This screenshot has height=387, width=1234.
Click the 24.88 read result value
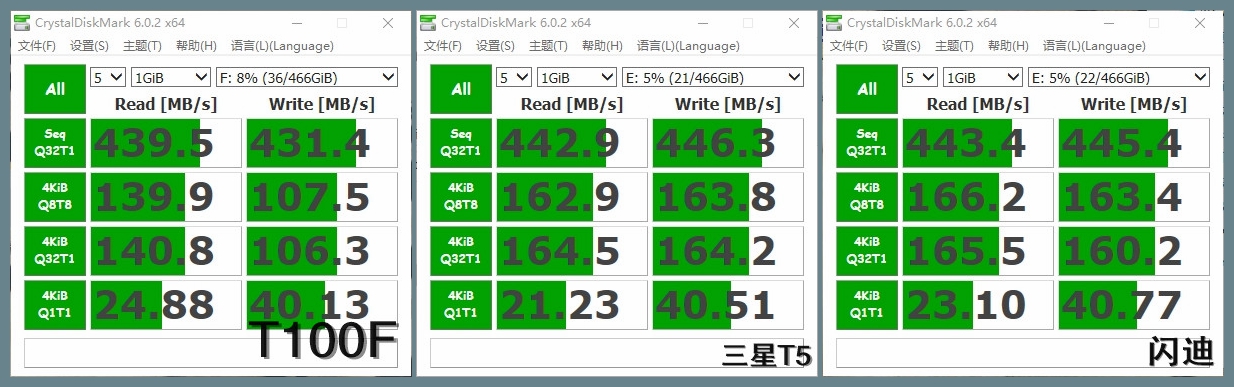pos(166,305)
